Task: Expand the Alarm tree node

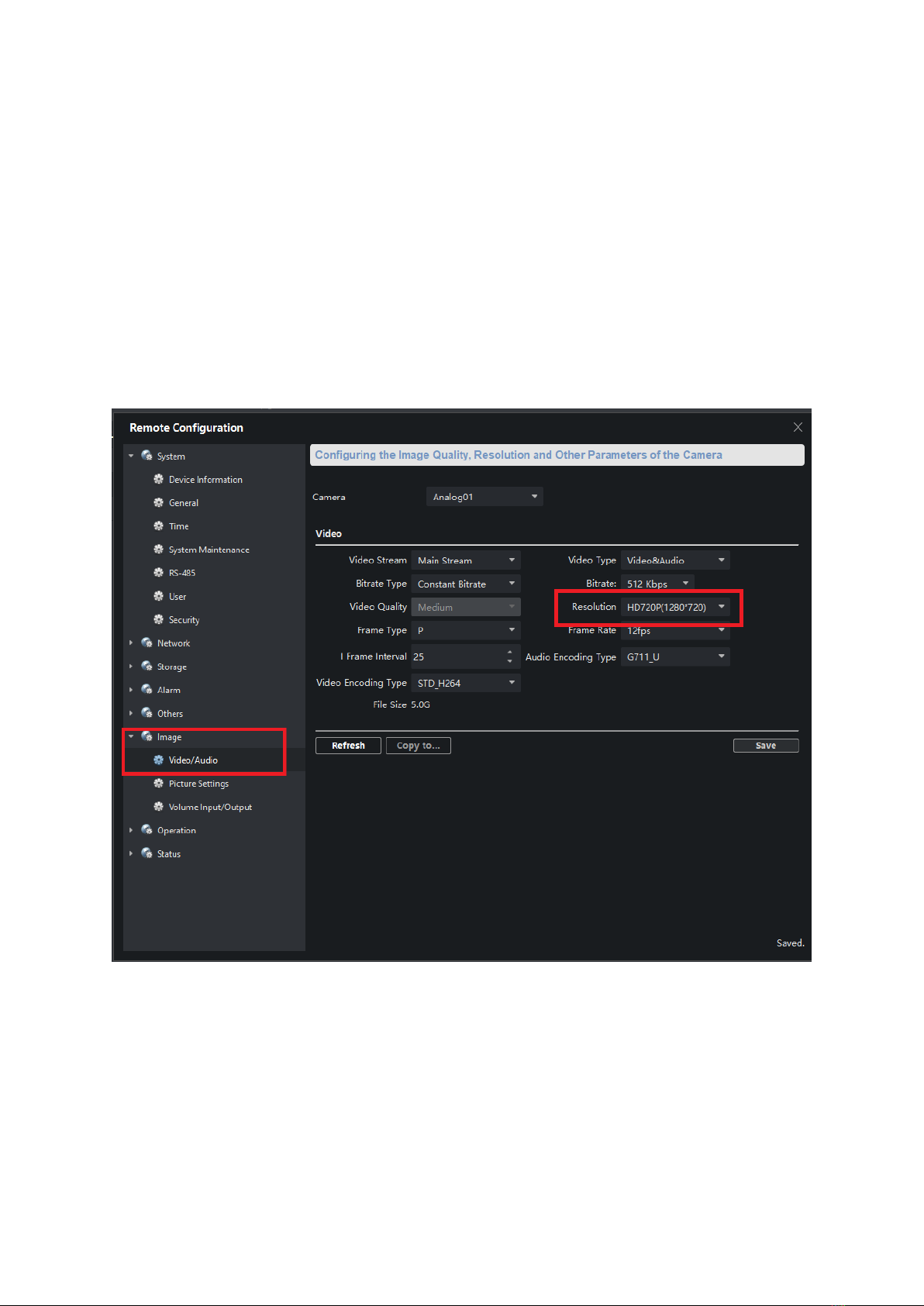Action: click(131, 690)
